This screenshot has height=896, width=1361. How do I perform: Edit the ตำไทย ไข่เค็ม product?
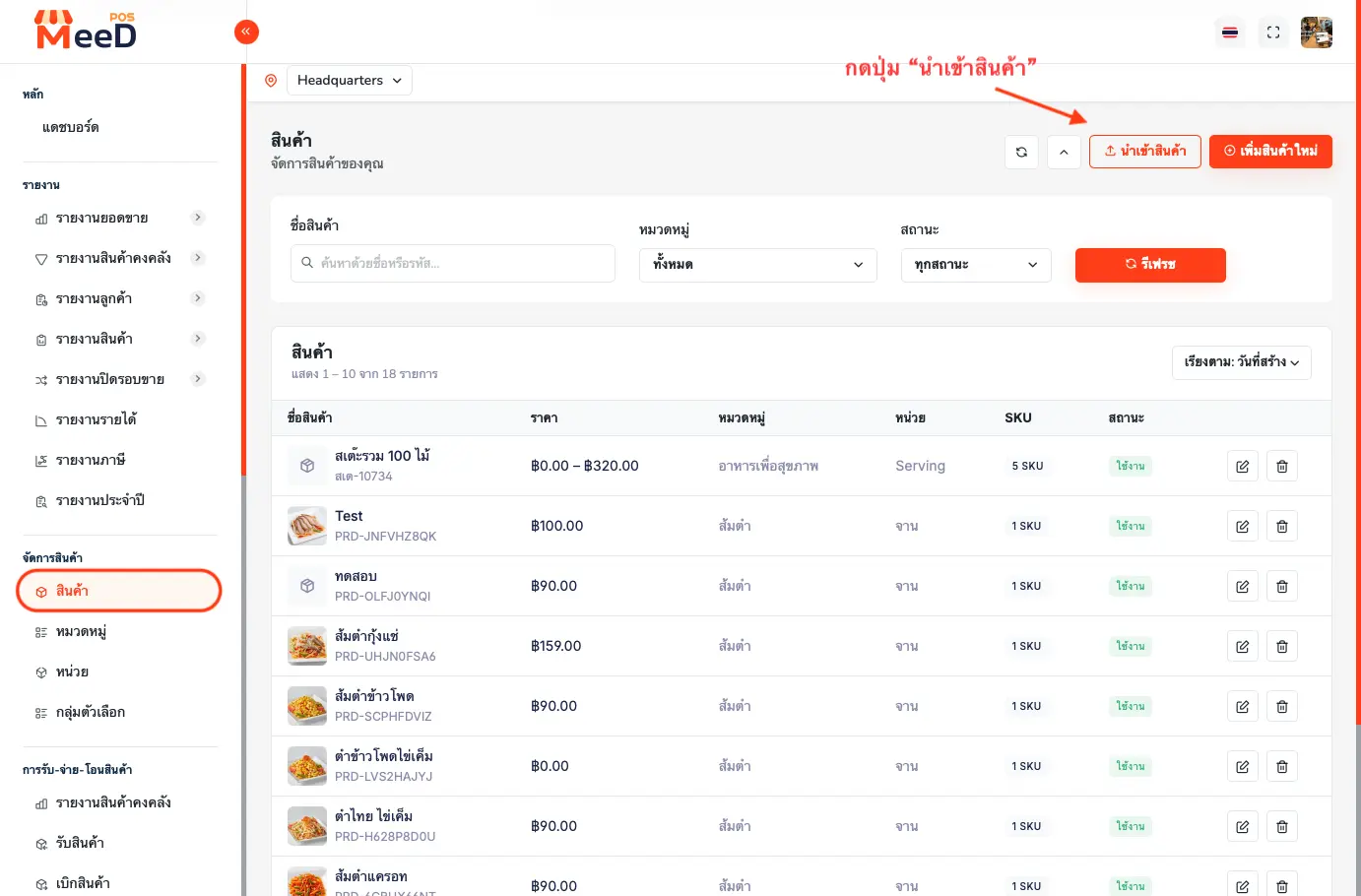pos(1243,827)
